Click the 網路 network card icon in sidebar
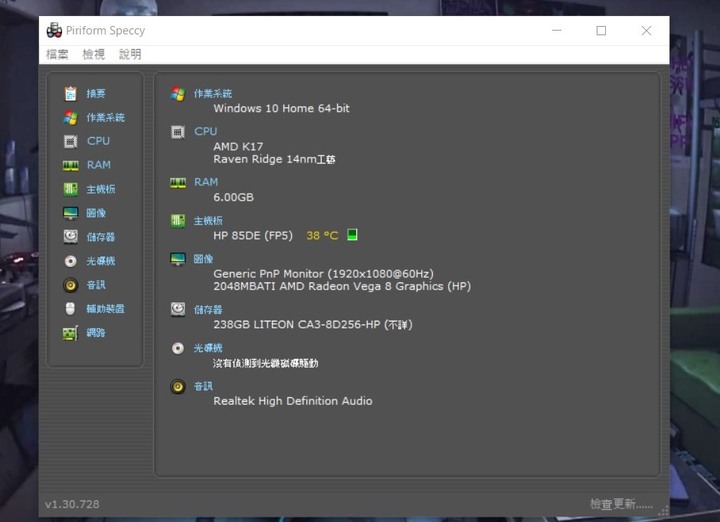The height and width of the screenshot is (522, 720). 70,333
